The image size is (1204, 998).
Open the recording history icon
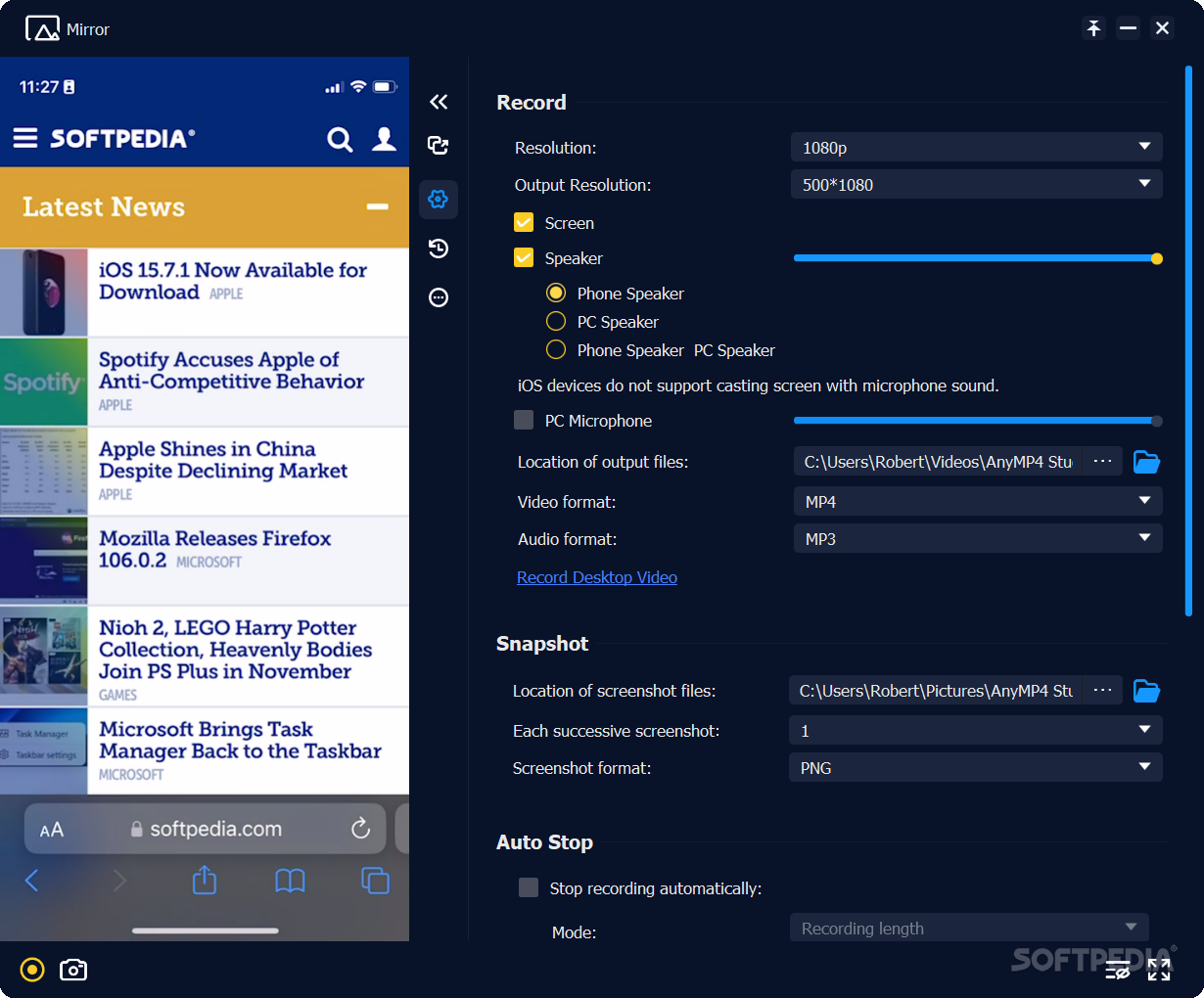tap(439, 249)
